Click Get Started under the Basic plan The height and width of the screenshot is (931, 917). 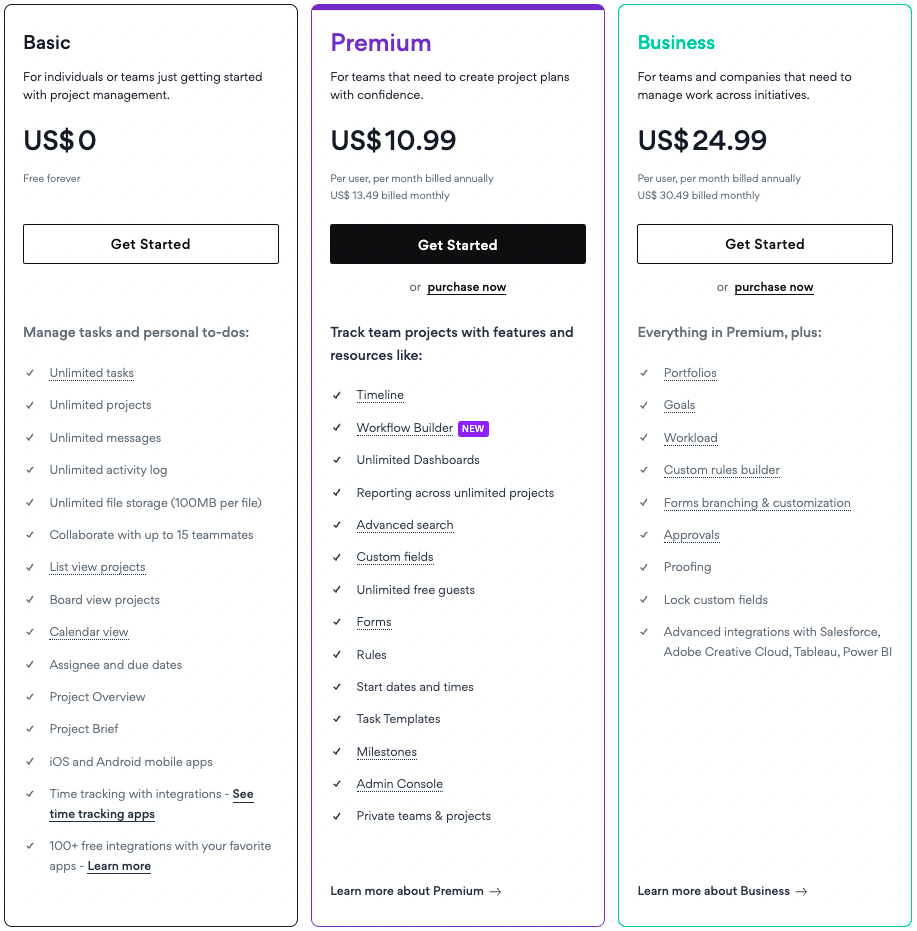coord(151,244)
